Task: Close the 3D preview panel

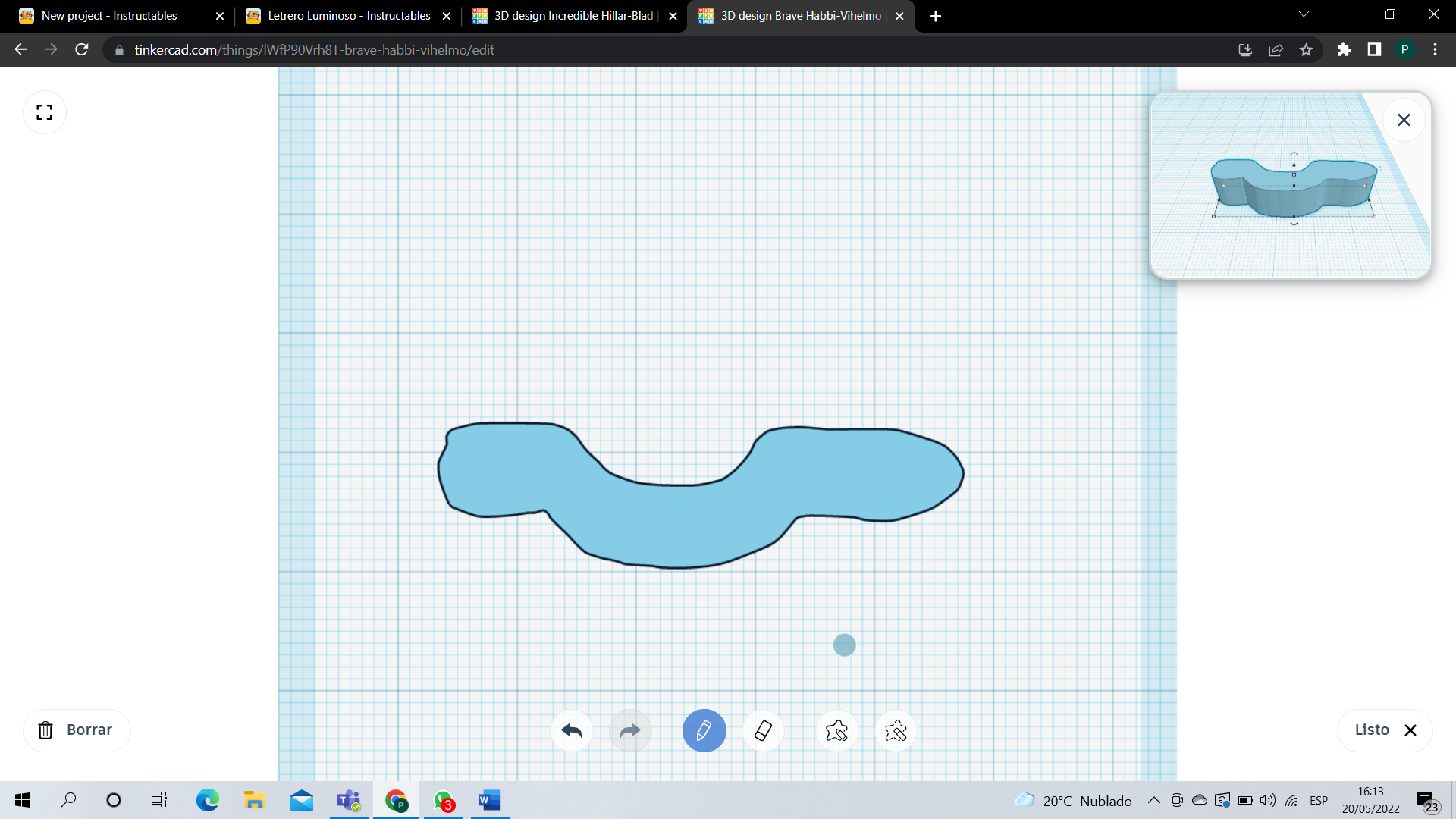Action: [1404, 120]
